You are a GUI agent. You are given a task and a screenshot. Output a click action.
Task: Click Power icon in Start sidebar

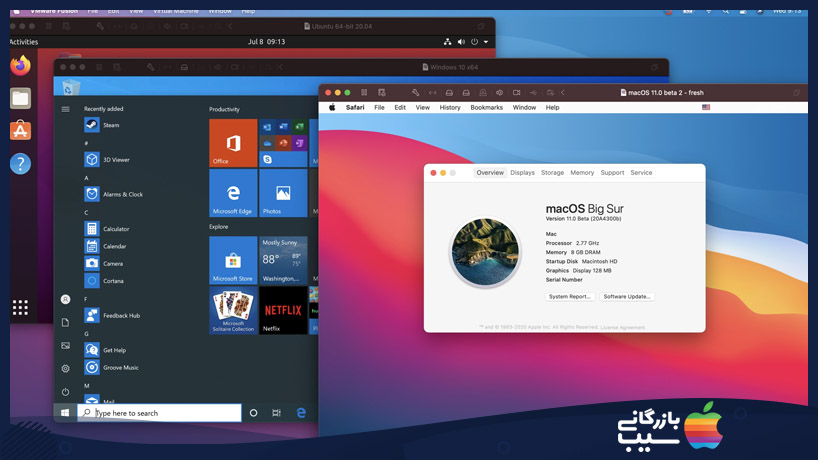[65, 392]
